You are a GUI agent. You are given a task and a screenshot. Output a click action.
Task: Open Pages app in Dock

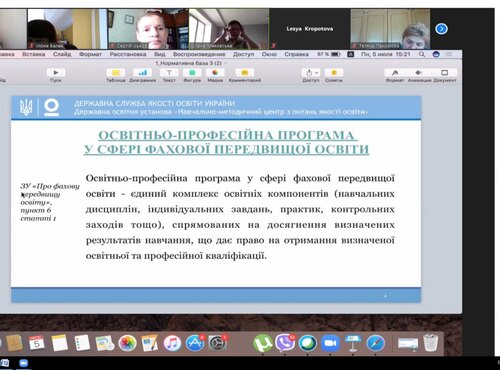click(x=150, y=343)
